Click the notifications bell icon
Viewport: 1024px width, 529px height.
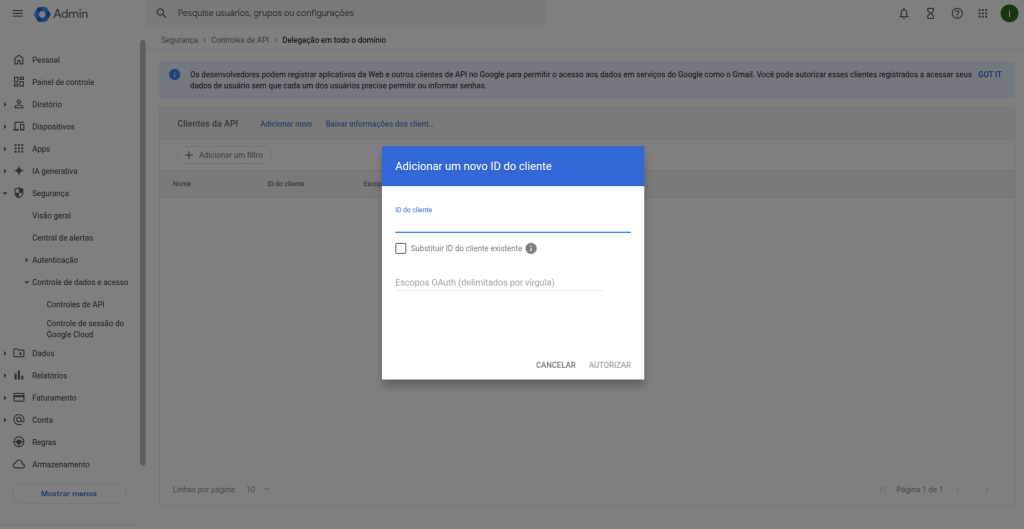click(x=904, y=14)
